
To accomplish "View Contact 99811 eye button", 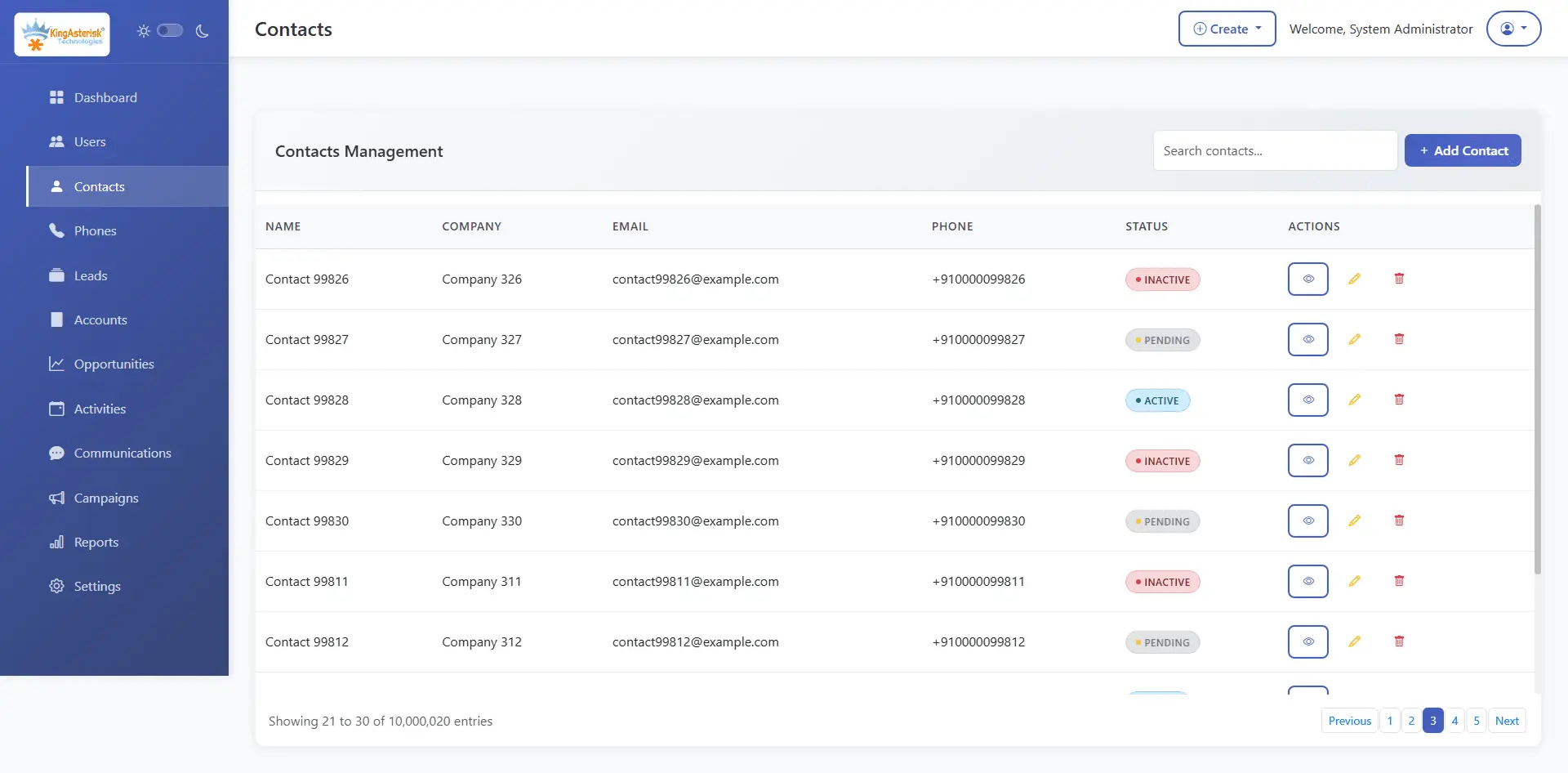I will click(x=1308, y=581).
